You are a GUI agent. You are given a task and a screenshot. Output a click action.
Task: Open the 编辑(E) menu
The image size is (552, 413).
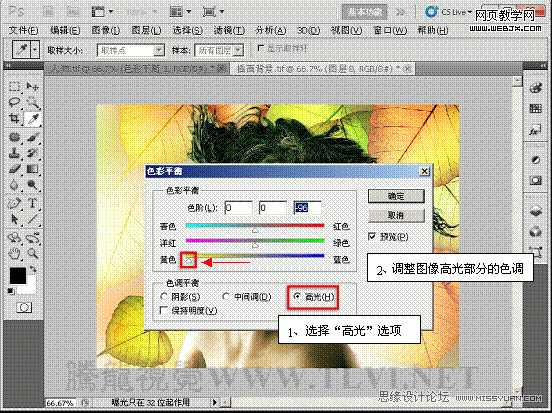65,30
